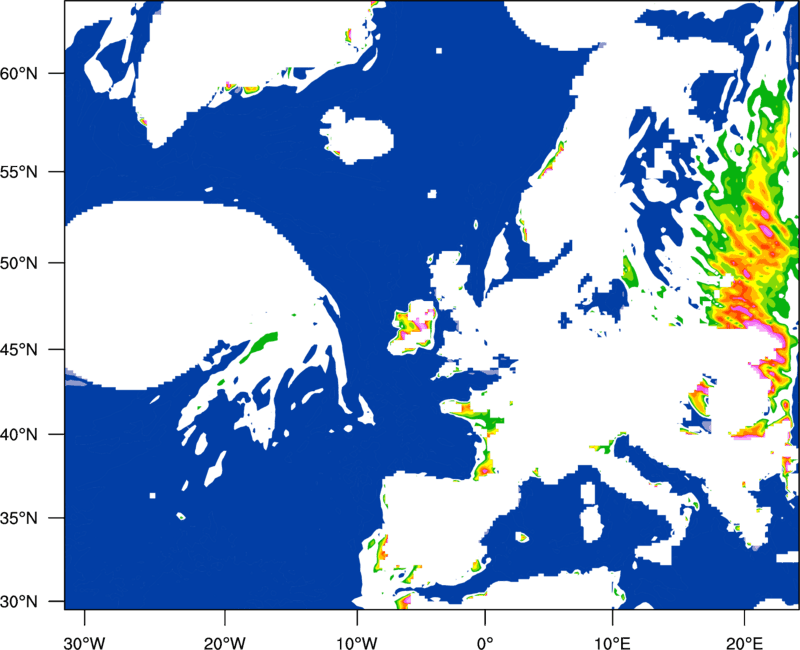800x650 pixels.
Task: Click the 20°E longitude label
Action: click(x=744, y=643)
